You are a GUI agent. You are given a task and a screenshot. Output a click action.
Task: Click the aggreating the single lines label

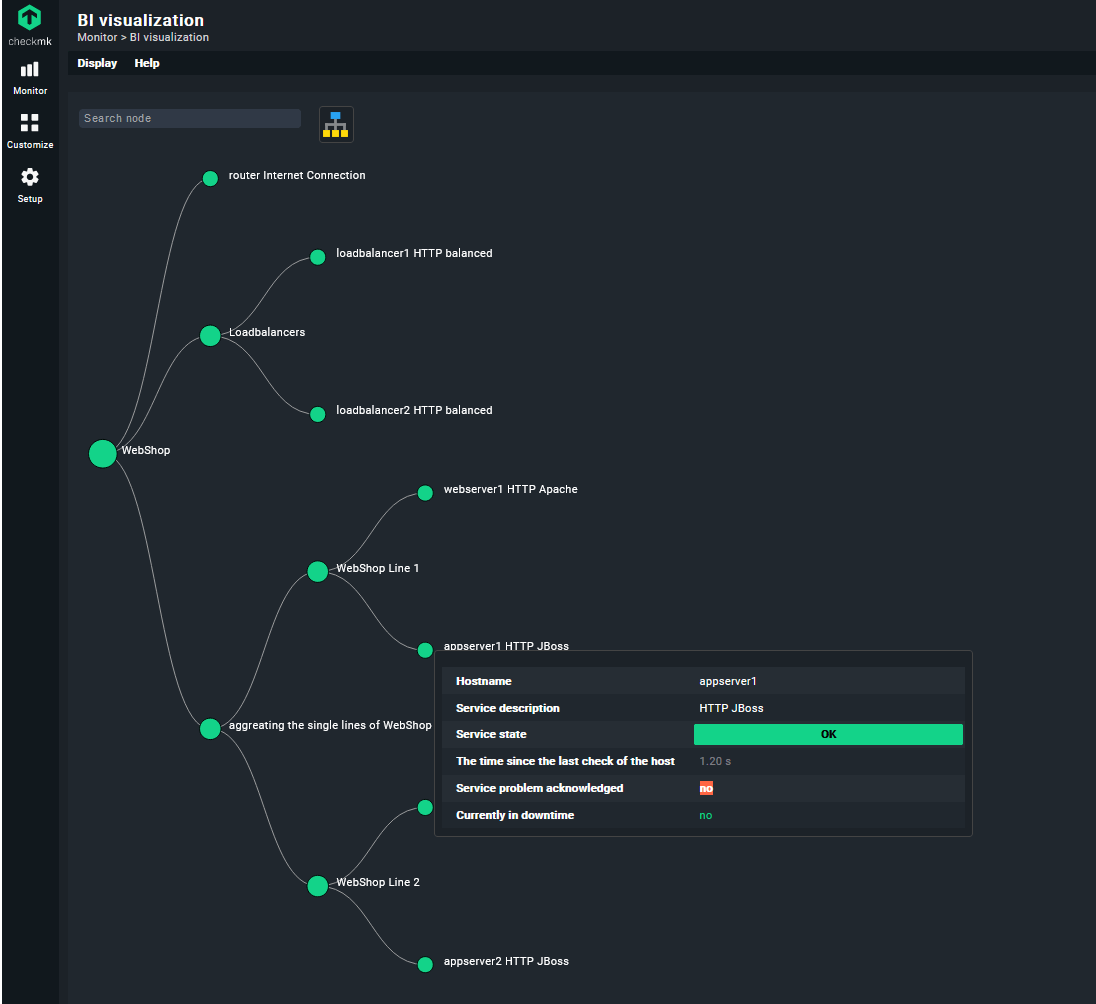click(331, 726)
